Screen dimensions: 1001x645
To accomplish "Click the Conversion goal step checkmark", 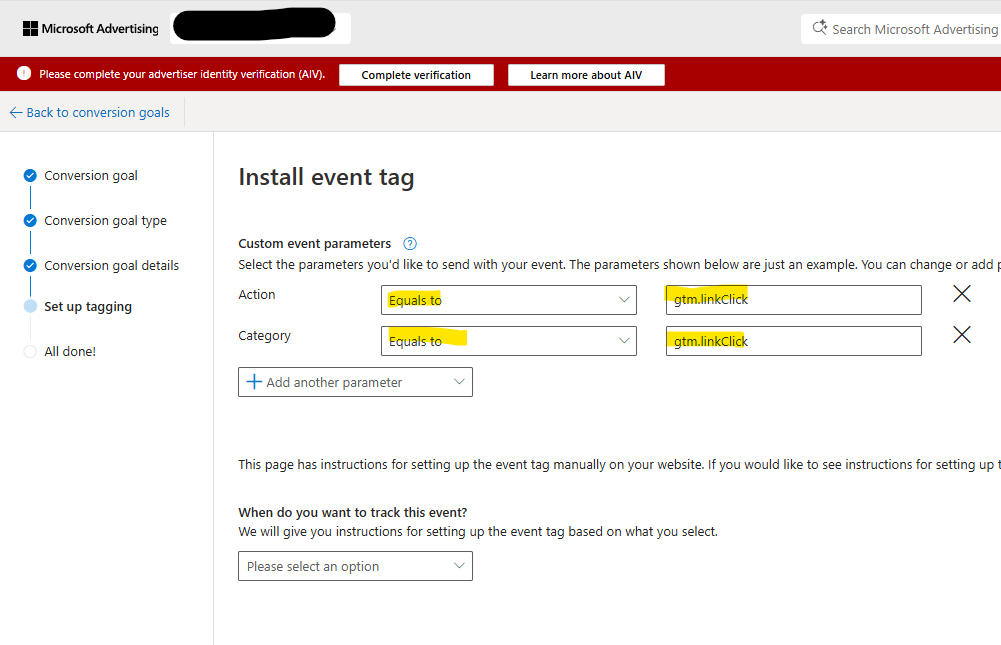I will [x=30, y=176].
